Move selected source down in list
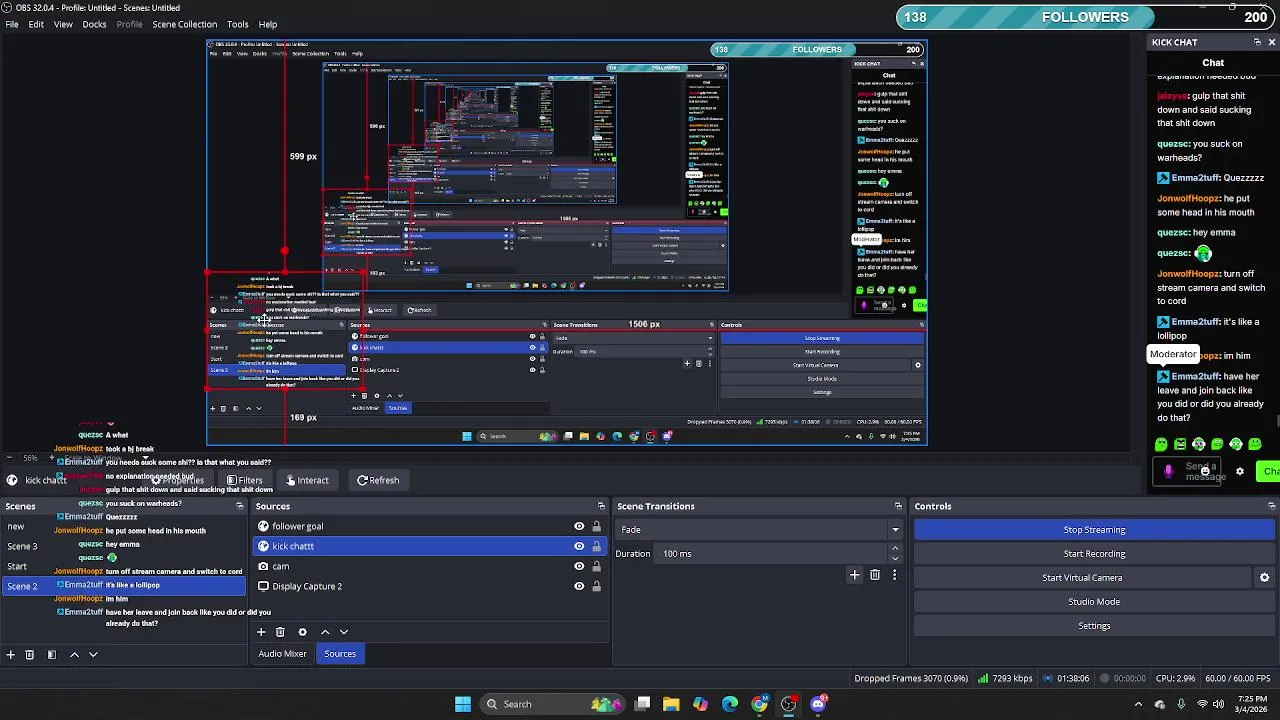 (344, 632)
